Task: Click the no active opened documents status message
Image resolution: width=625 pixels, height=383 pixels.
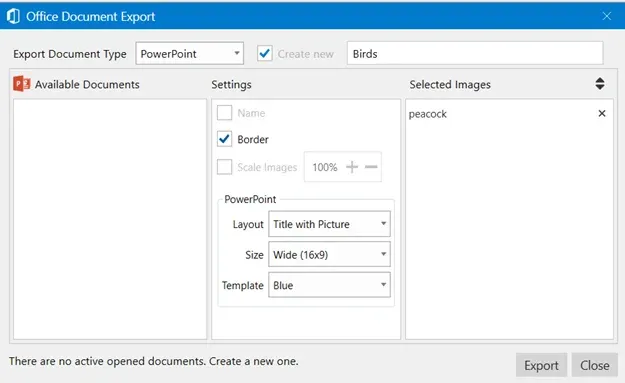Action: (153, 361)
